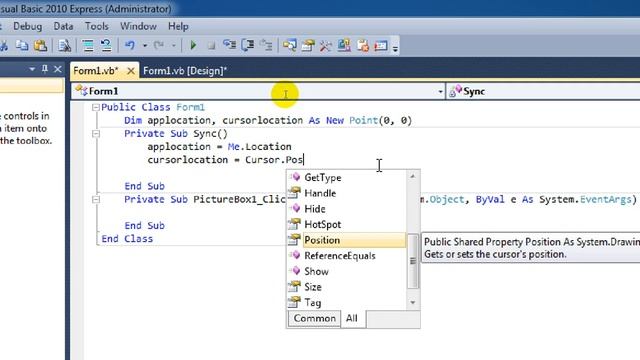Choose Size in the IntelliSense list
Screen dimensions: 640x360
347,287
